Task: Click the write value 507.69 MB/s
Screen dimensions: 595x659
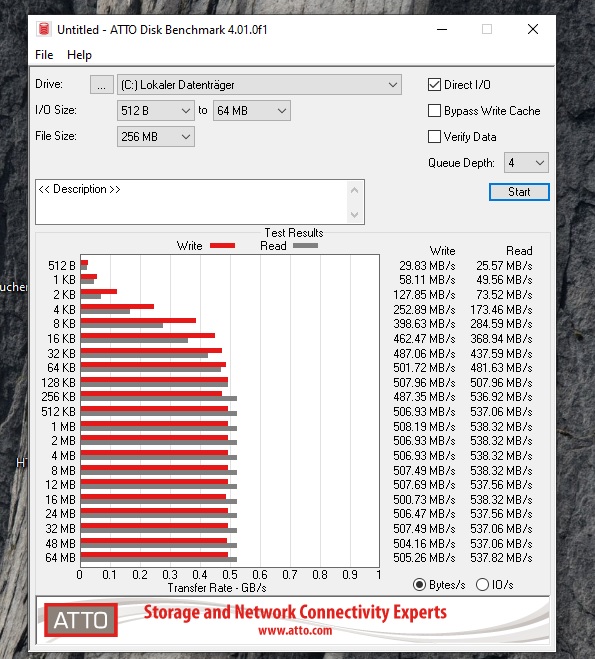Action: (x=424, y=485)
